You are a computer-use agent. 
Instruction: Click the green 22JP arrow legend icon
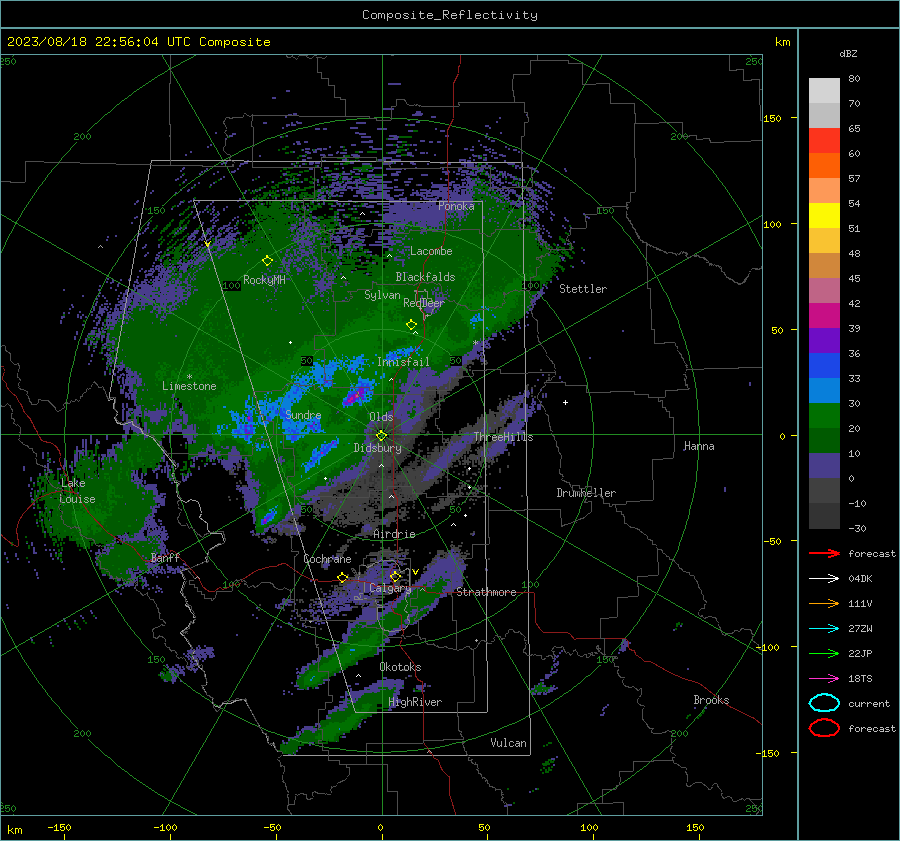[824, 653]
